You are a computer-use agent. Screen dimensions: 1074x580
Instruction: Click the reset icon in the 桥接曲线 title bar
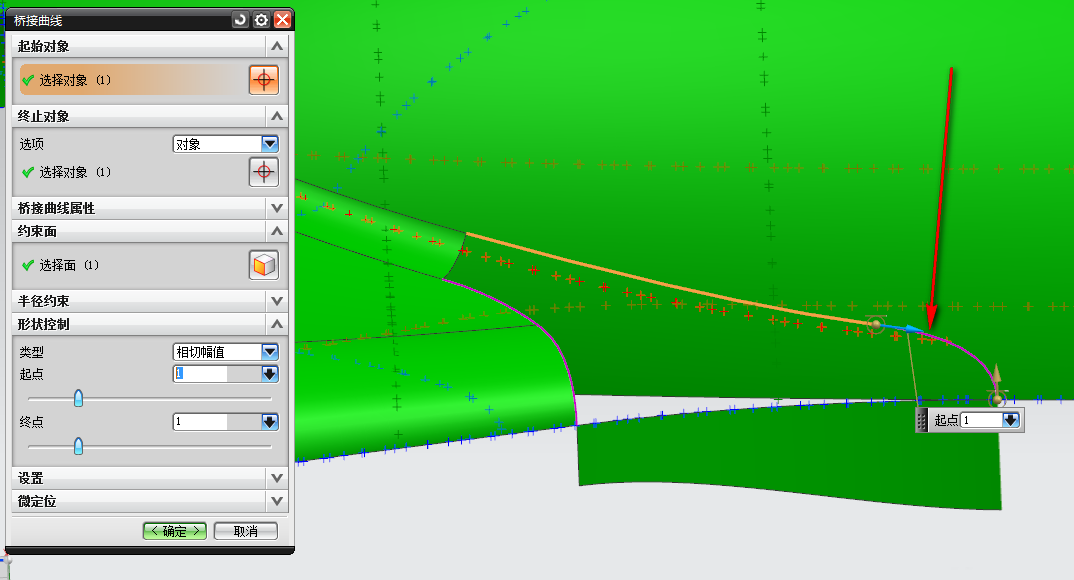coord(240,19)
